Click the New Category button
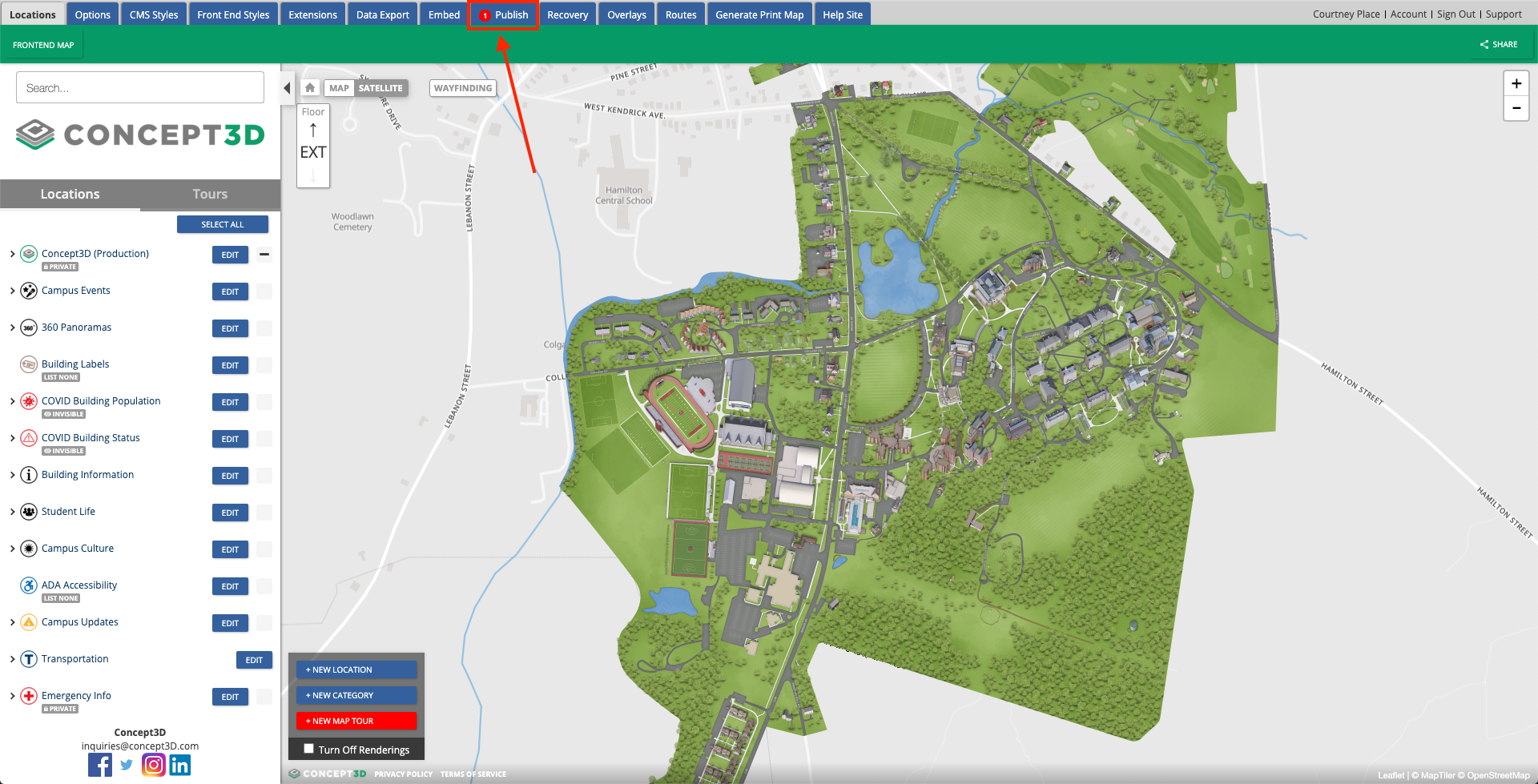Viewport: 1538px width, 784px height. 356,695
